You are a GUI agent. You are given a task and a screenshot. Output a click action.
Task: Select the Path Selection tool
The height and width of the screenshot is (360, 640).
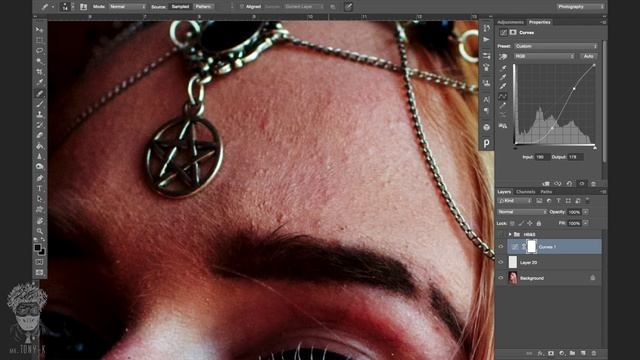pos(39,199)
